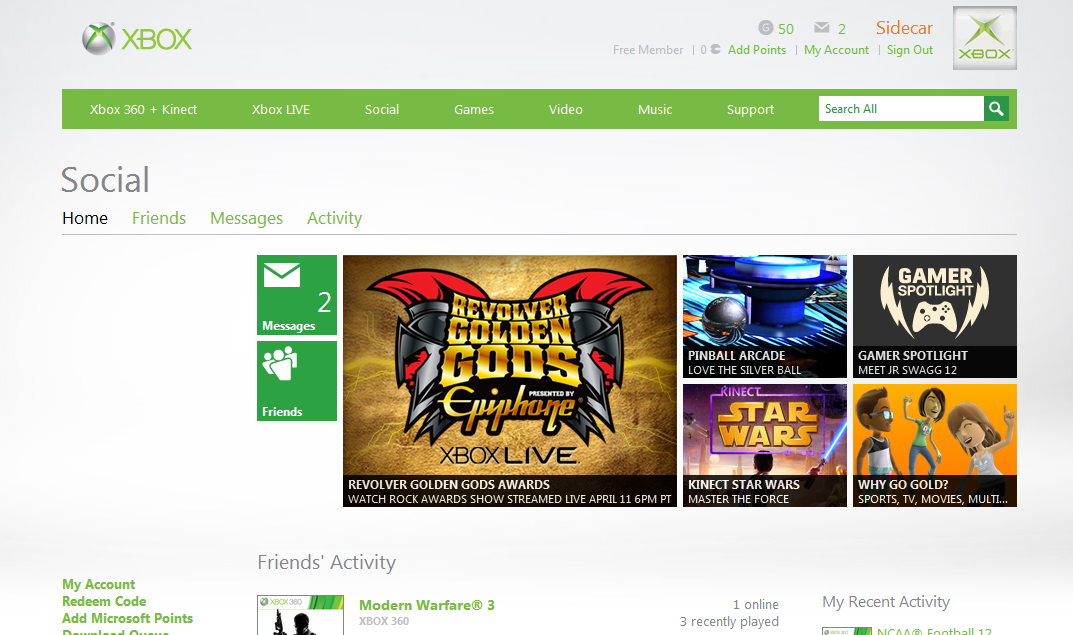Screen dimensions: 1073x635
Task: Click the Gamerscore value 50
Action: click(x=786, y=29)
